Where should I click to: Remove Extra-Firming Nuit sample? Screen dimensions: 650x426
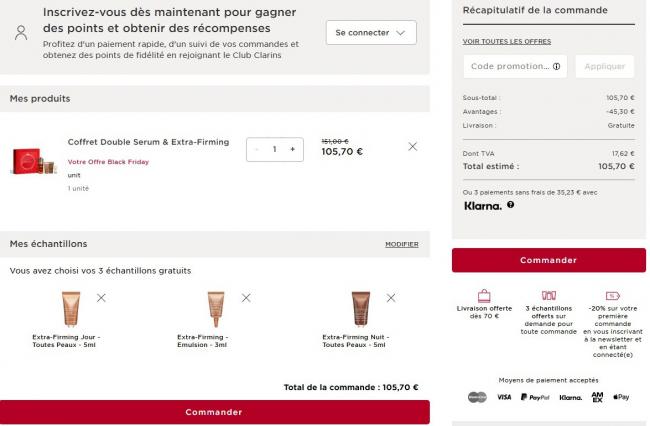[x=391, y=298]
